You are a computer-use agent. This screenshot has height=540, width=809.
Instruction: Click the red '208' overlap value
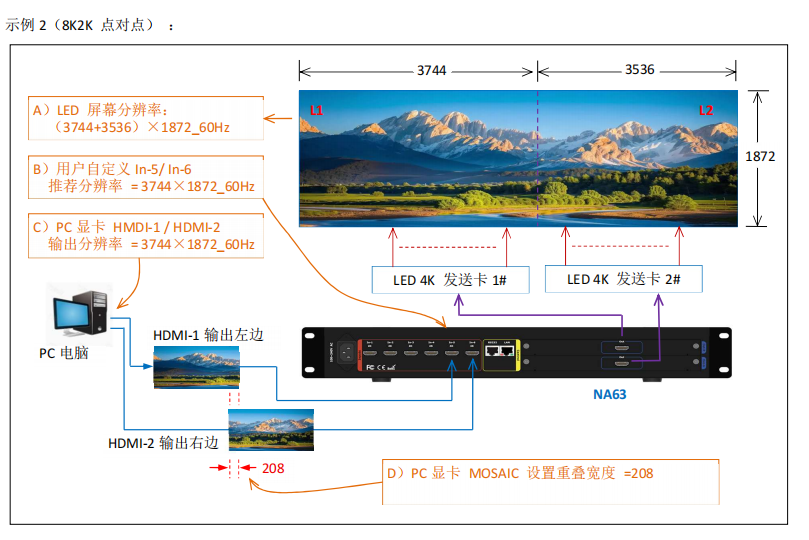click(x=273, y=468)
